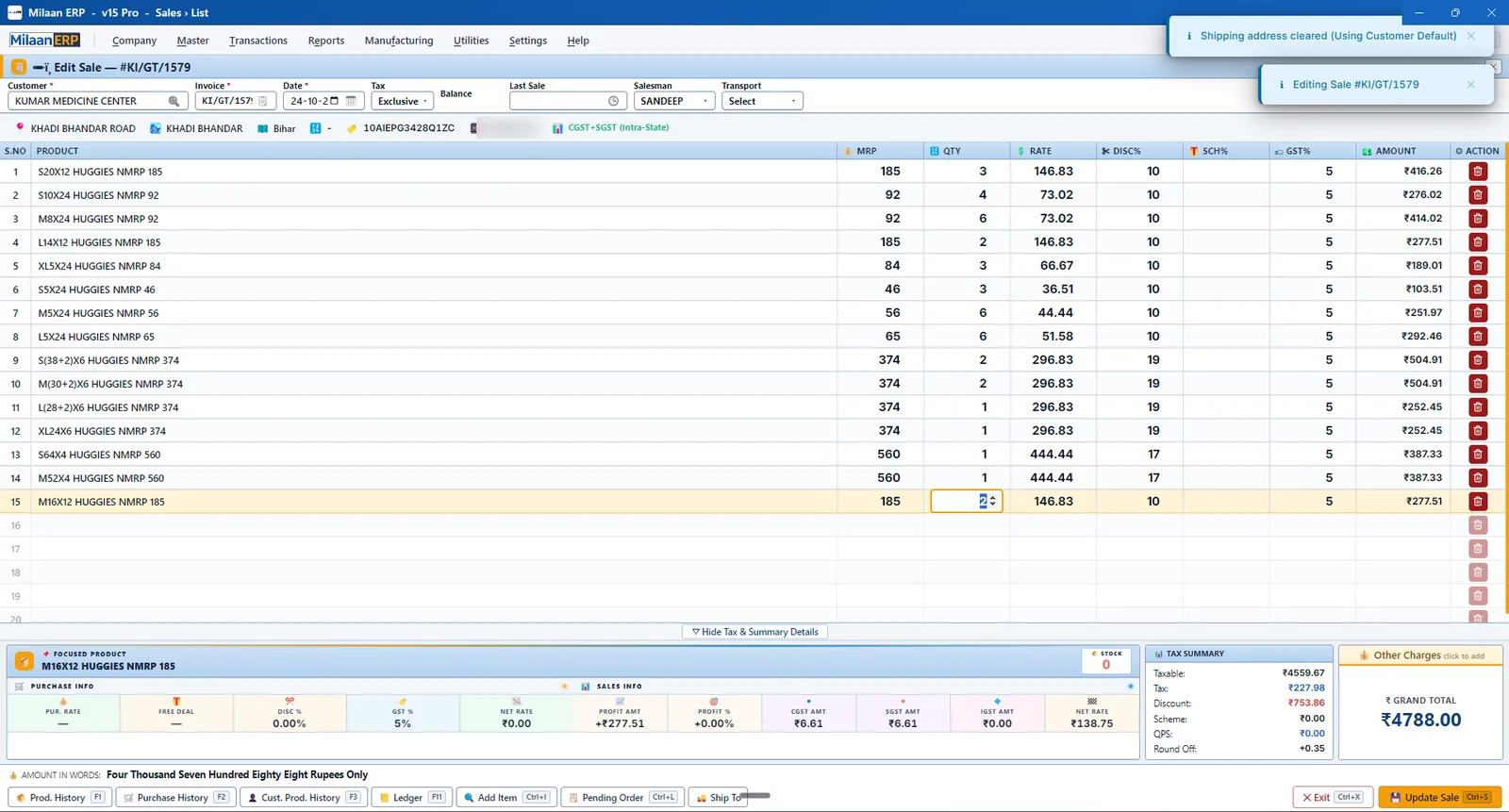The image size is (1509, 812).
Task: Click the Add Item button
Action: 506,797
